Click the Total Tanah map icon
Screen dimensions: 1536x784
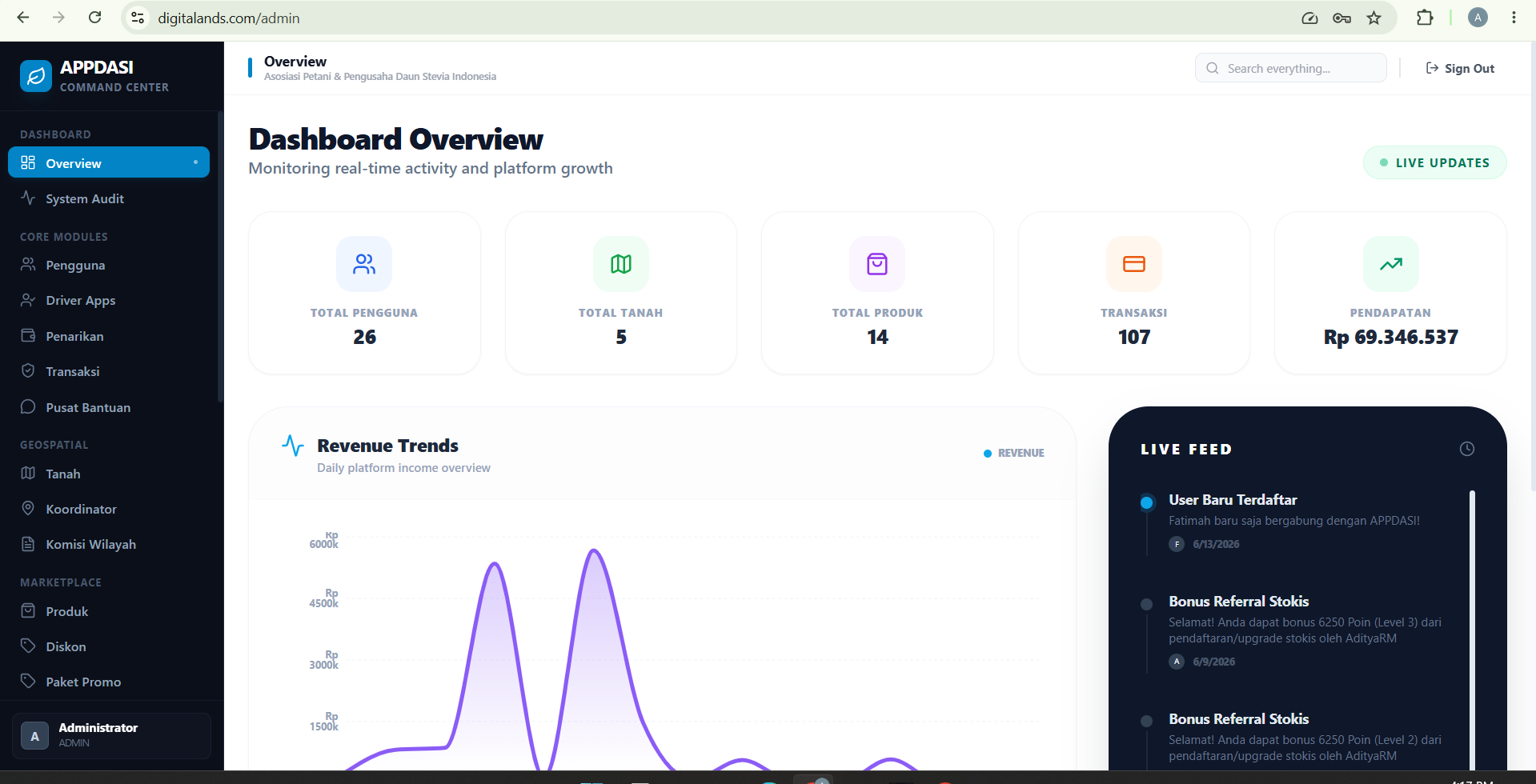[621, 264]
